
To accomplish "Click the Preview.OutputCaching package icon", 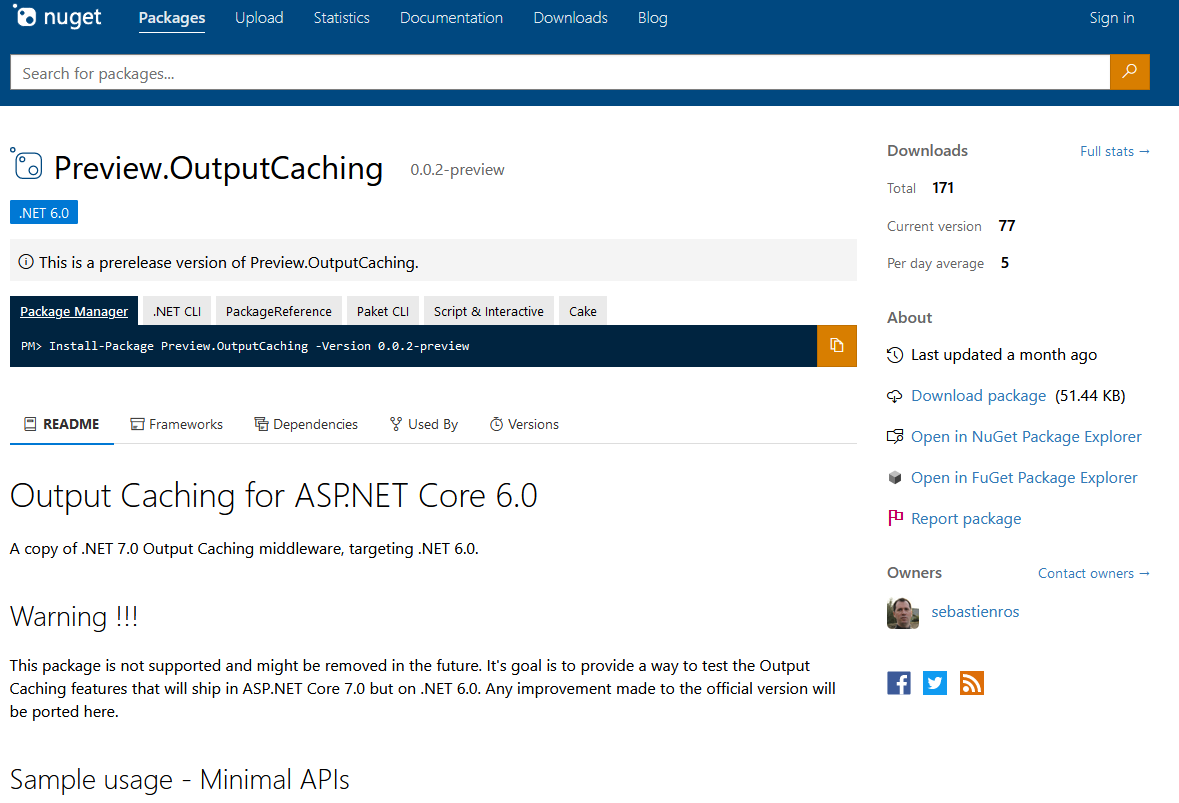I will tap(27, 165).
